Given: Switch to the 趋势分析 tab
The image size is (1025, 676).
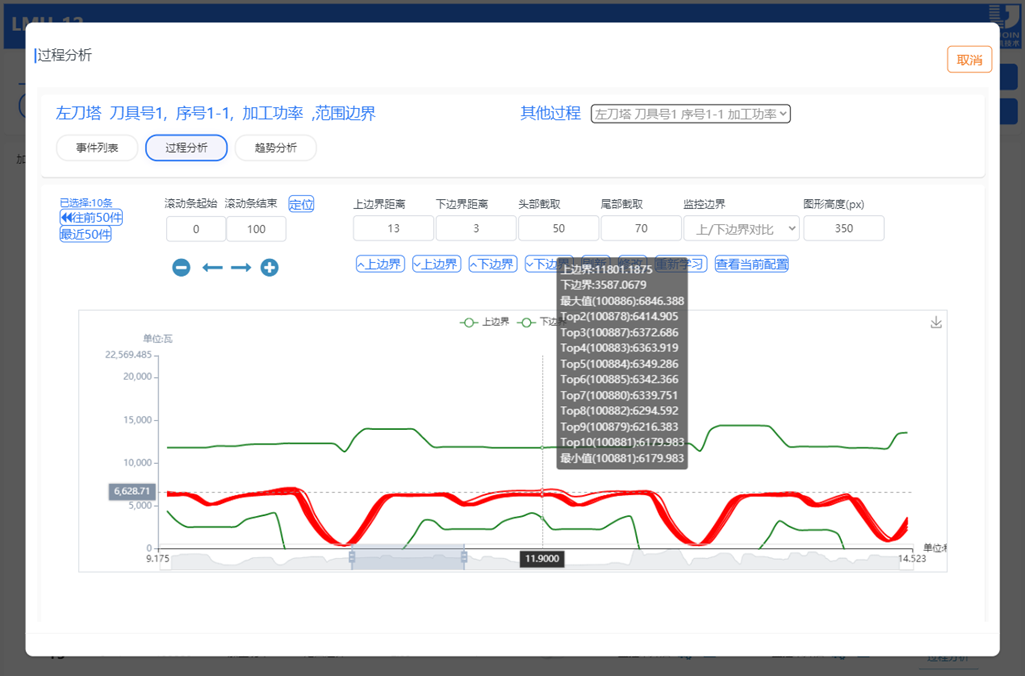Looking at the screenshot, I should pyautogui.click(x=276, y=148).
